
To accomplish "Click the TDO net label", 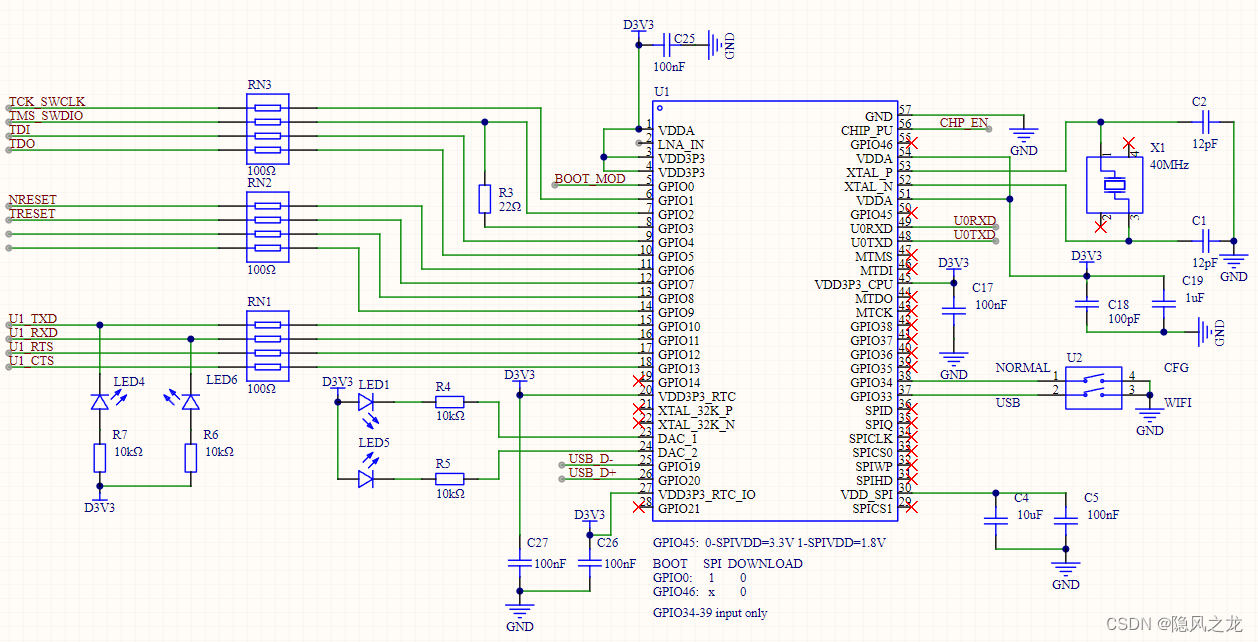I will click(x=22, y=144).
